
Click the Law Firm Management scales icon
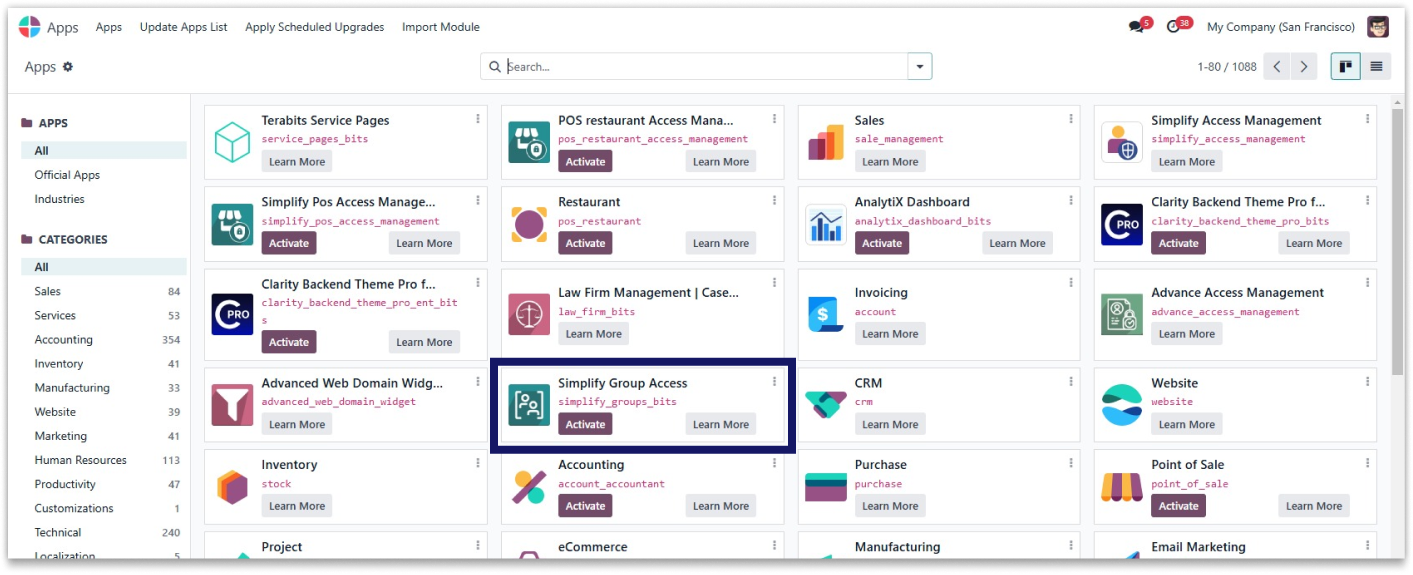point(529,315)
